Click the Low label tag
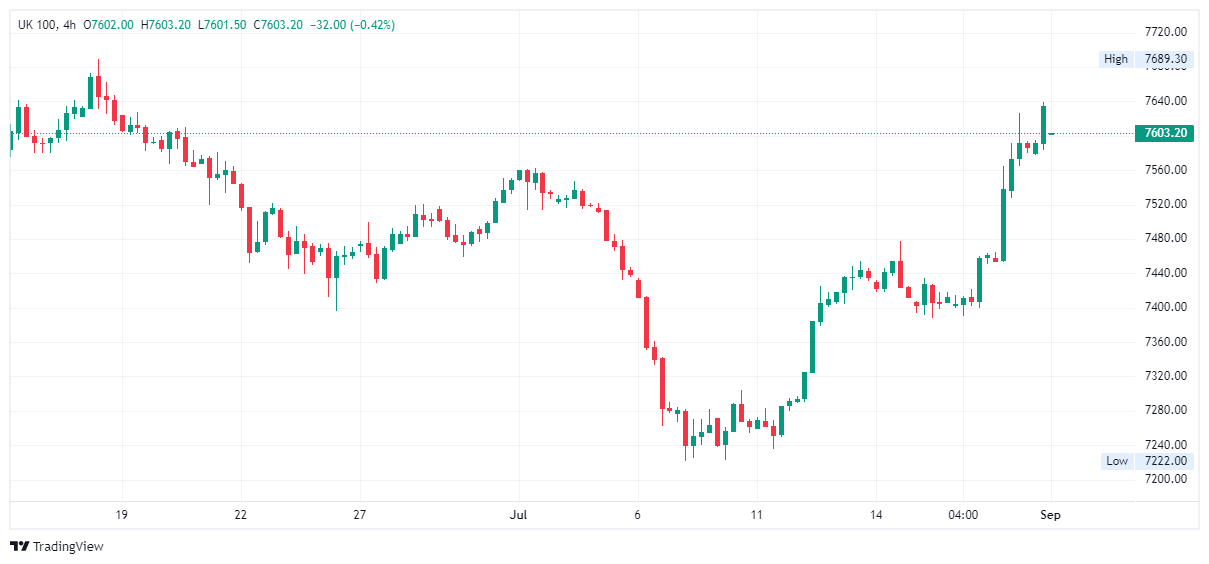Viewport: 1209px width, 564px height. [1117, 461]
